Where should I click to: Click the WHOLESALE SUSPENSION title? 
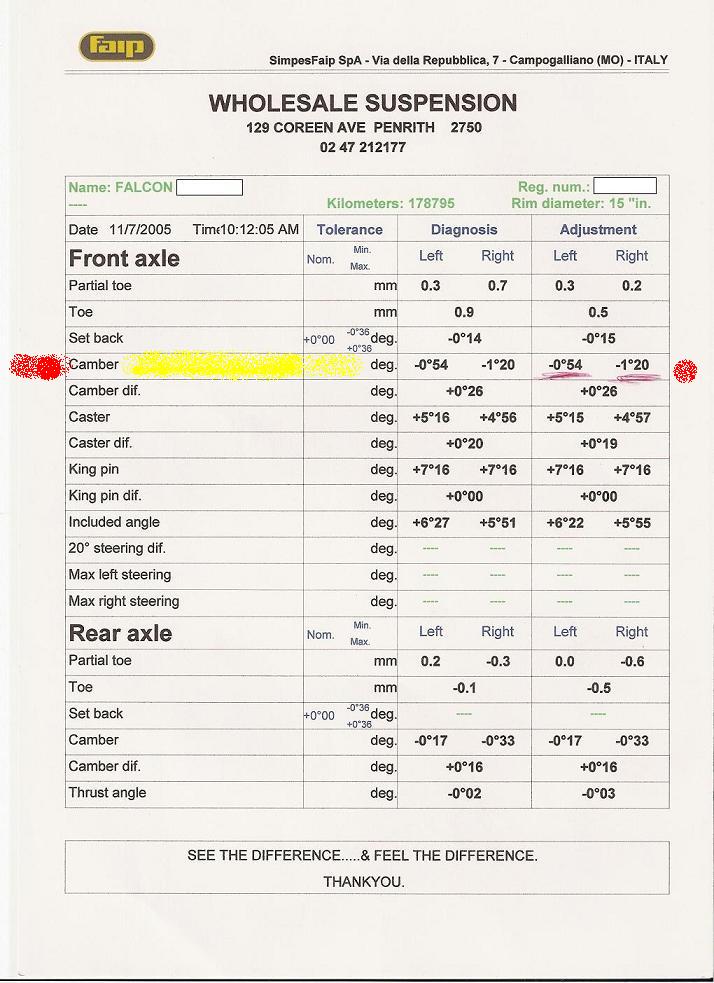click(363, 103)
